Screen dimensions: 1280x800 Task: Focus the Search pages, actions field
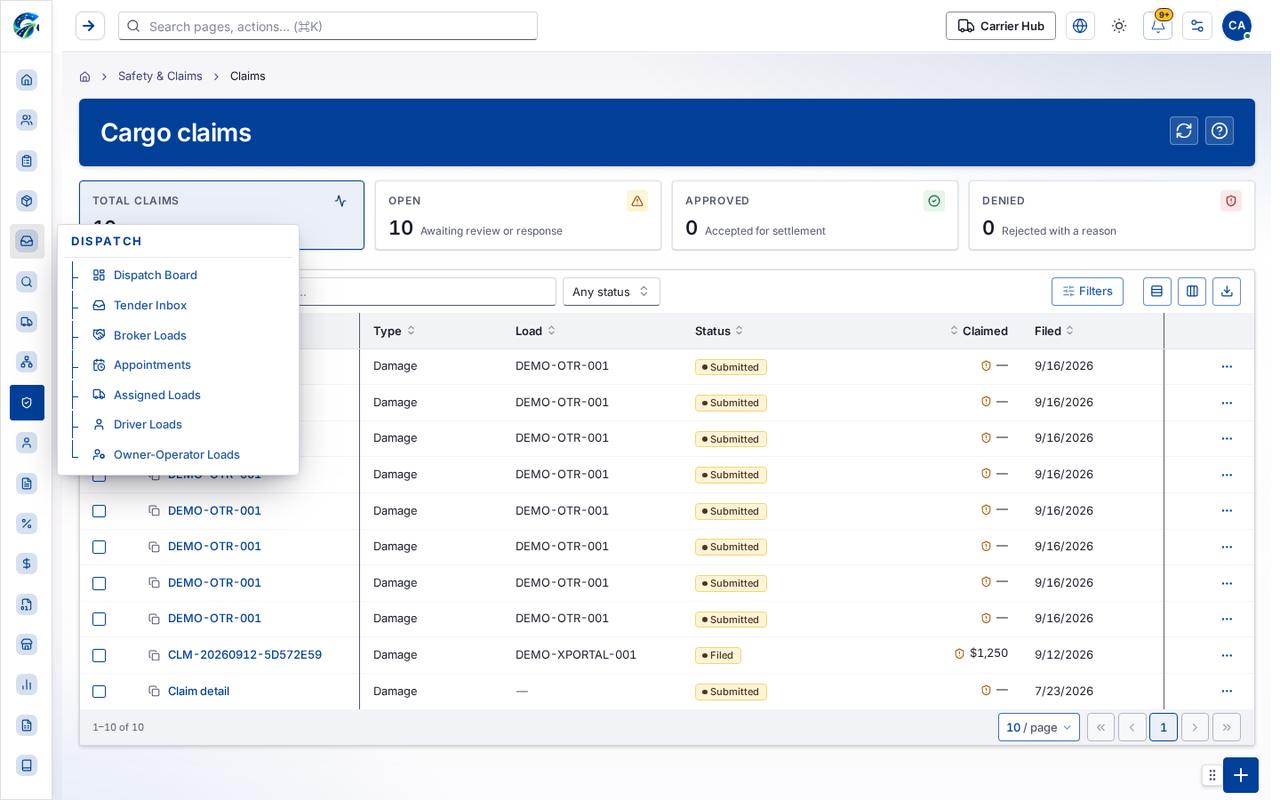[x=328, y=26]
